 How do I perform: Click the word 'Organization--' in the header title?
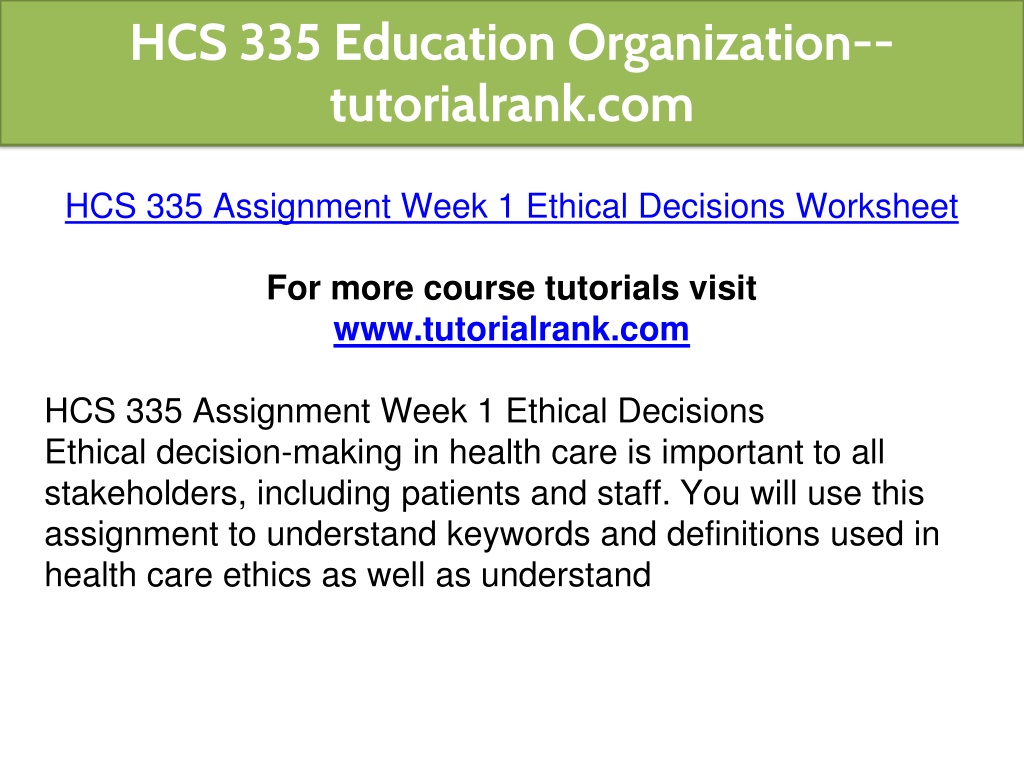click(x=730, y=43)
